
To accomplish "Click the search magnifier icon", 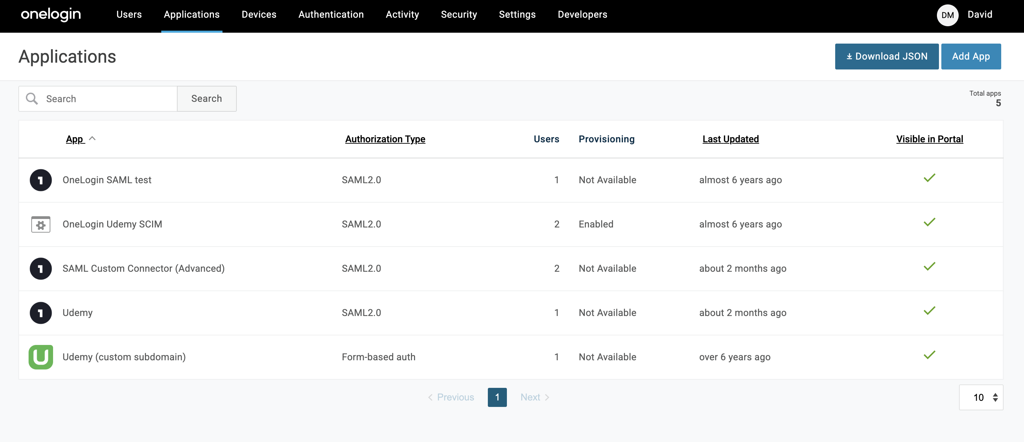I will (31, 99).
